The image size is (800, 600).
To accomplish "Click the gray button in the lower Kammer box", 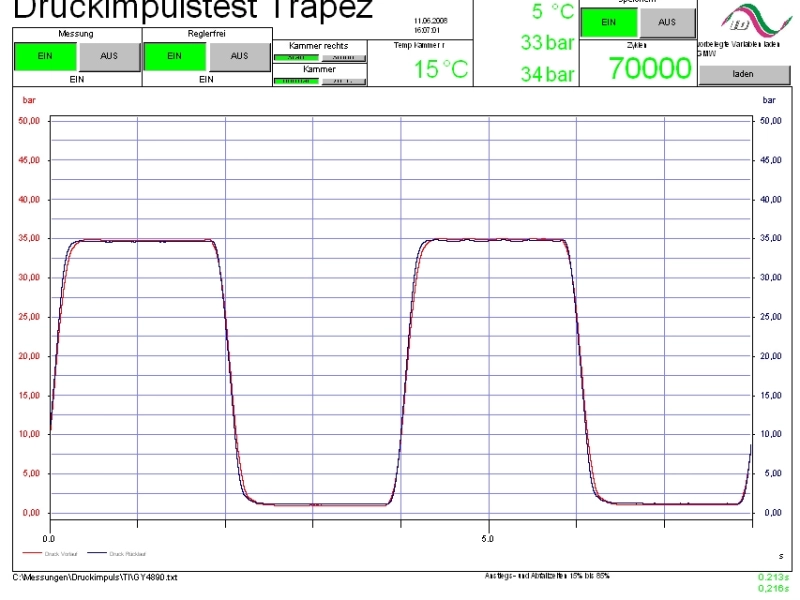I will click(343, 81).
